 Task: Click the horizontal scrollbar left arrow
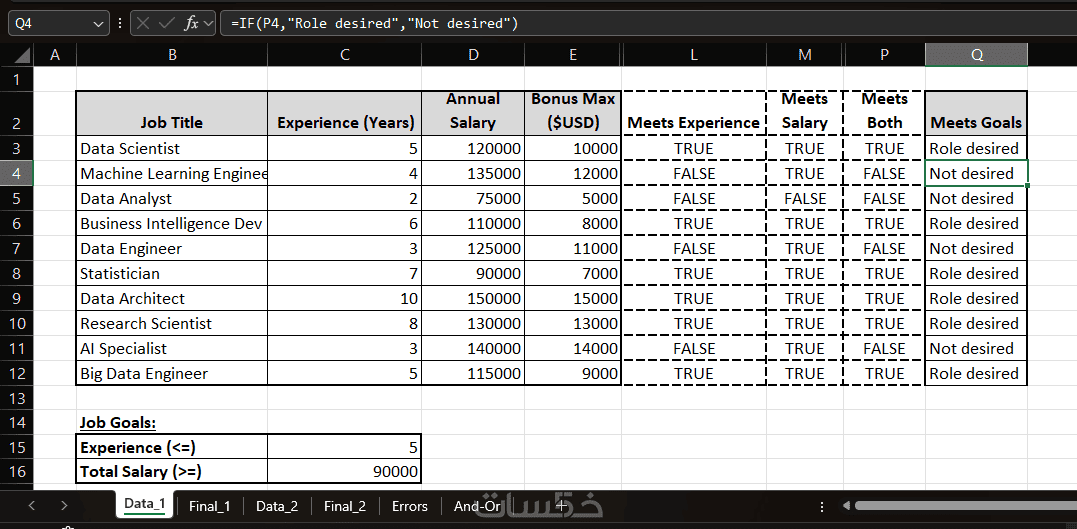(846, 506)
